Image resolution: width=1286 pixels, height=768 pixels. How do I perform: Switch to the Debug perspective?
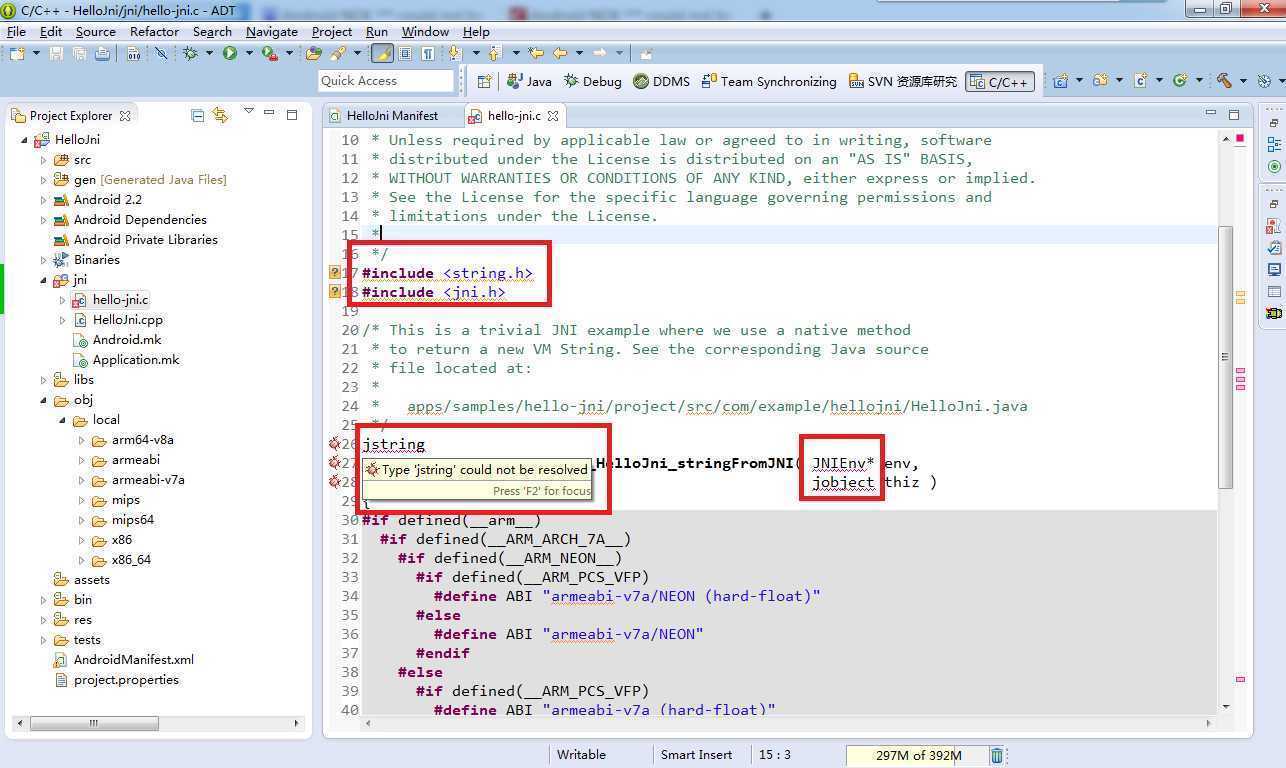point(592,81)
